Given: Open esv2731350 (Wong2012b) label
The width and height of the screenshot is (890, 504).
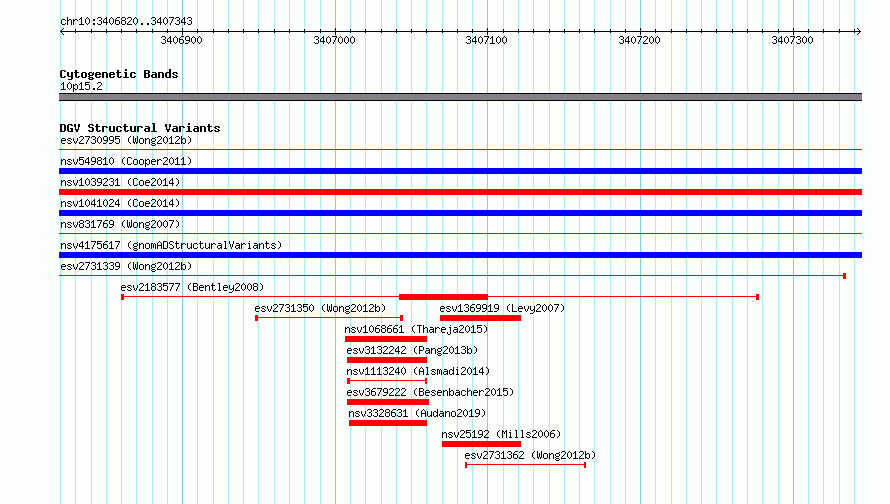Looking at the screenshot, I should click(x=320, y=308).
